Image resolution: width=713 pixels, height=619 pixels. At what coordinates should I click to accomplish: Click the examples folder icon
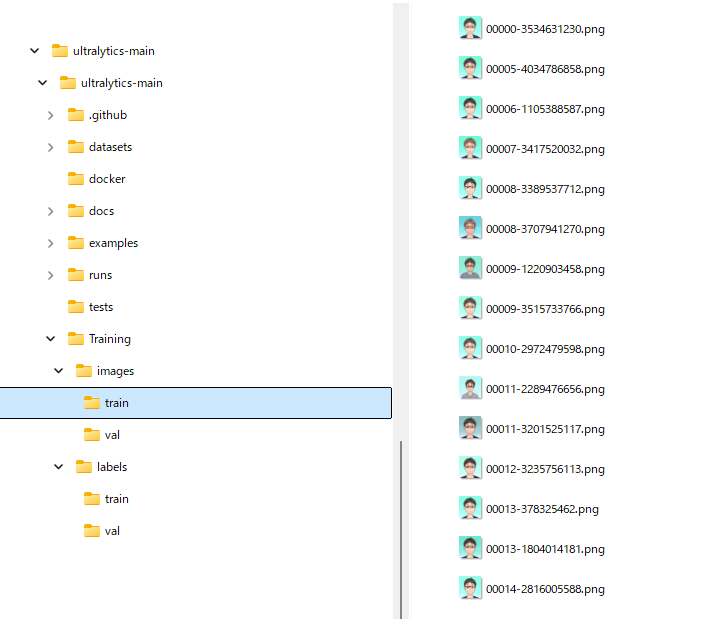pyautogui.click(x=75, y=243)
